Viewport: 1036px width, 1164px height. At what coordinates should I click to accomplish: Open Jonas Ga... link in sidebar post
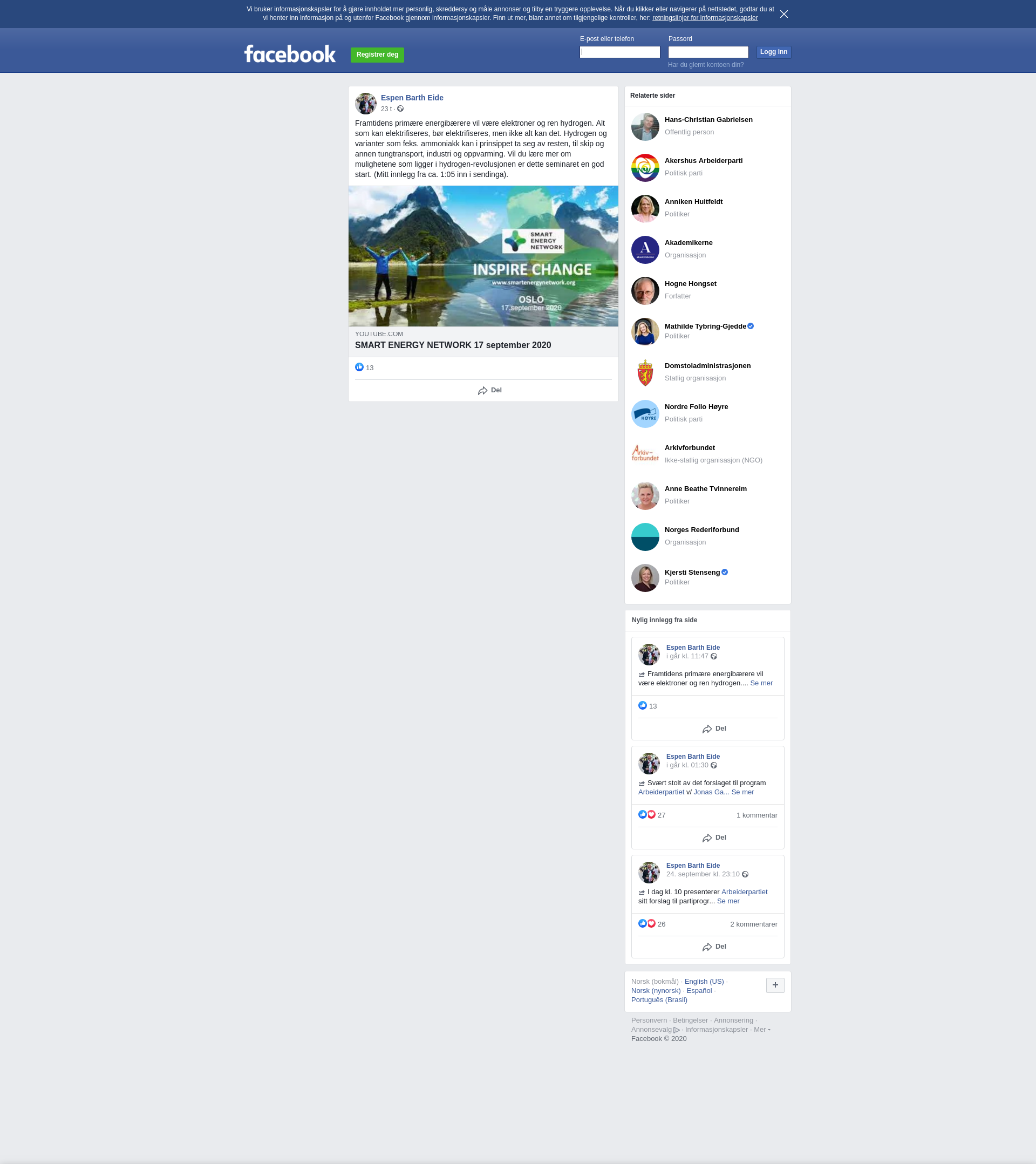(x=711, y=792)
